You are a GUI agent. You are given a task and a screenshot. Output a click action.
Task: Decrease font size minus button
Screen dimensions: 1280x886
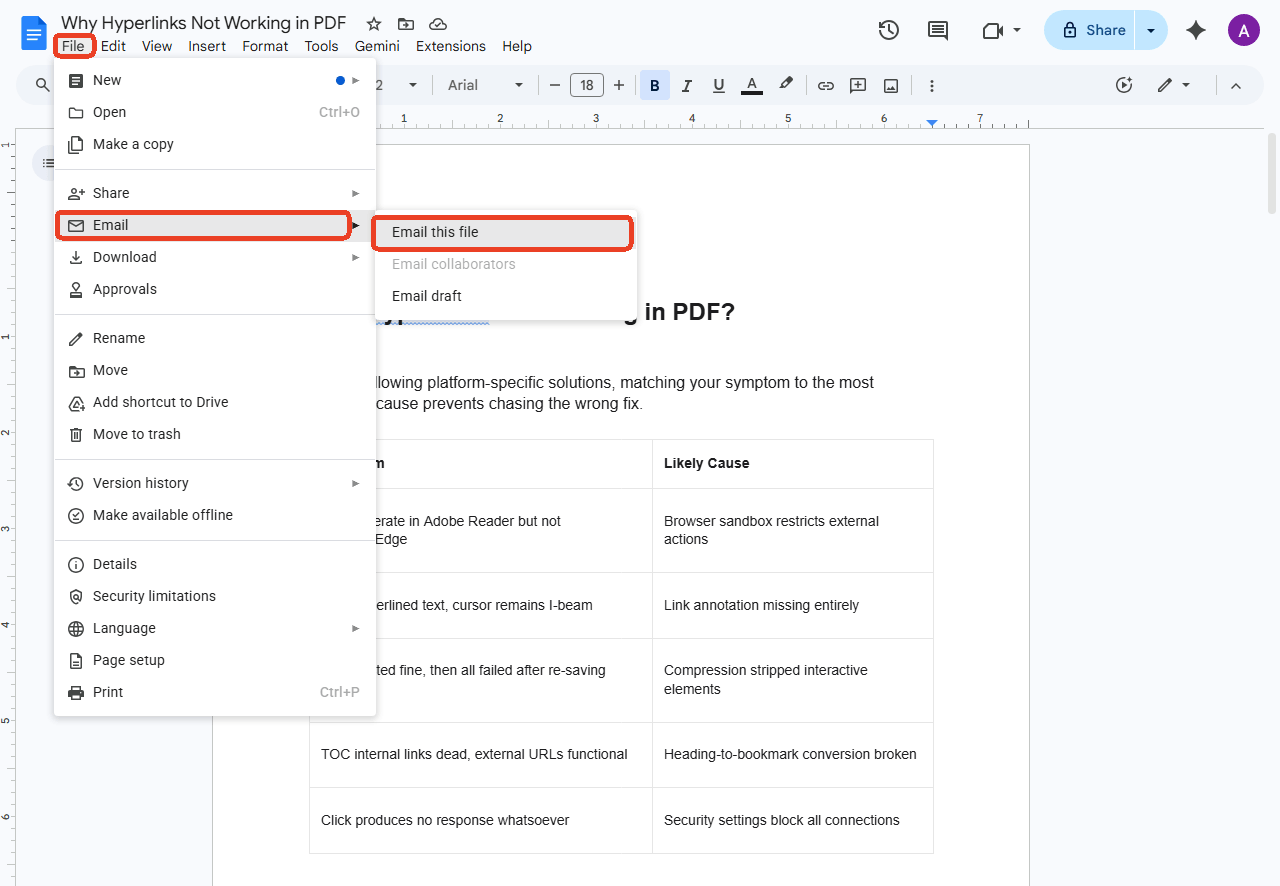tap(555, 85)
